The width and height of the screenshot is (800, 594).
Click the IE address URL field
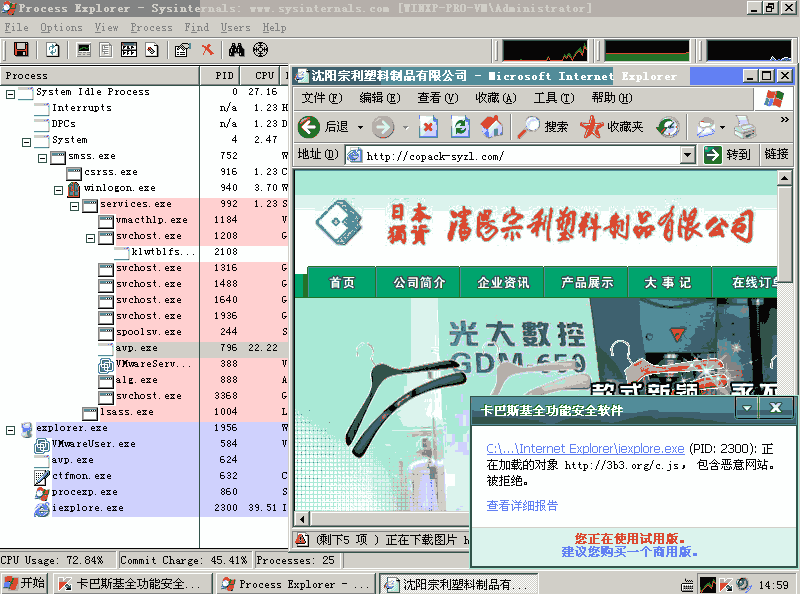(513, 155)
